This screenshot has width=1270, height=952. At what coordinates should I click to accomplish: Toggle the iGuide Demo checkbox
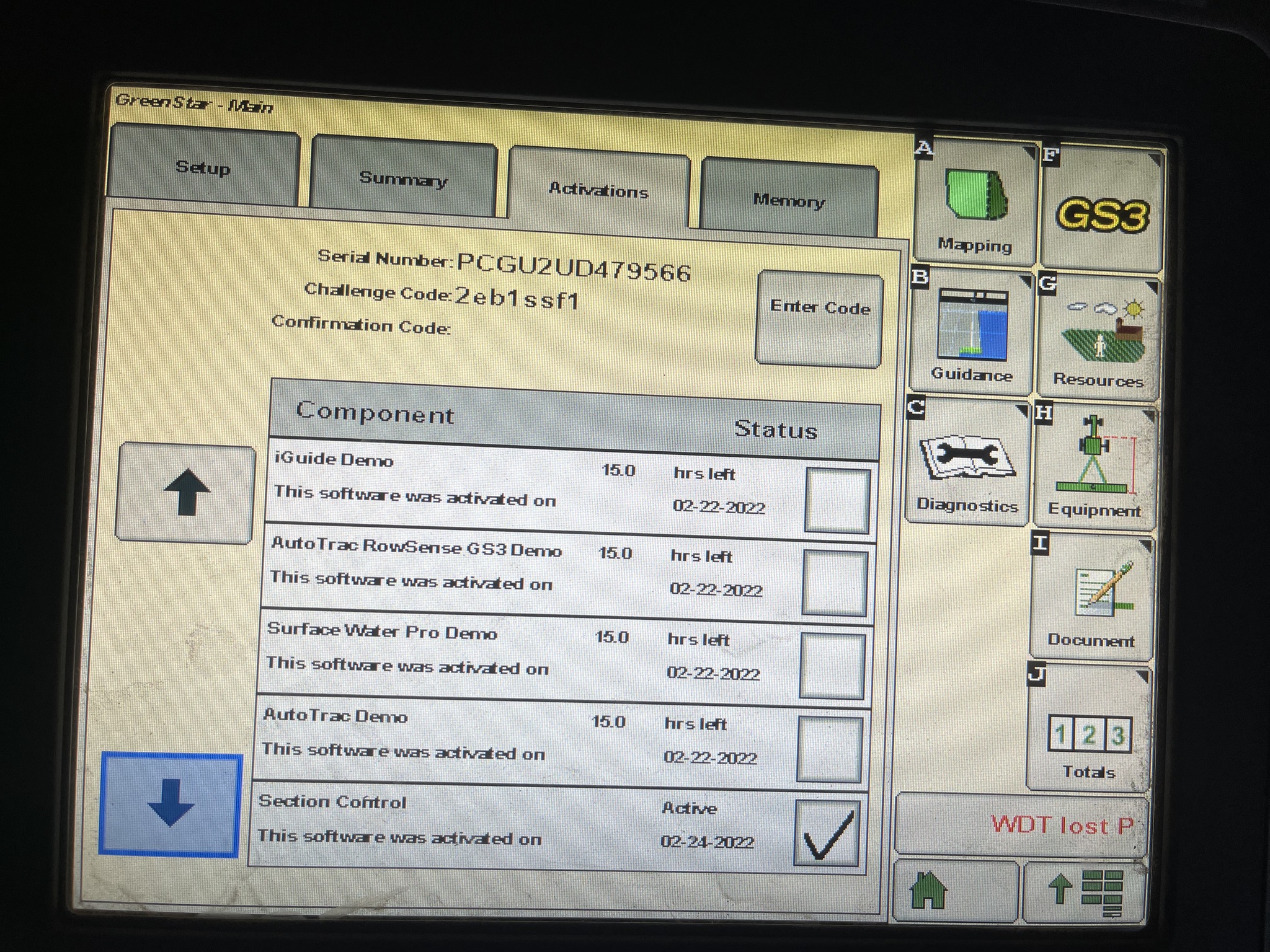click(x=837, y=500)
